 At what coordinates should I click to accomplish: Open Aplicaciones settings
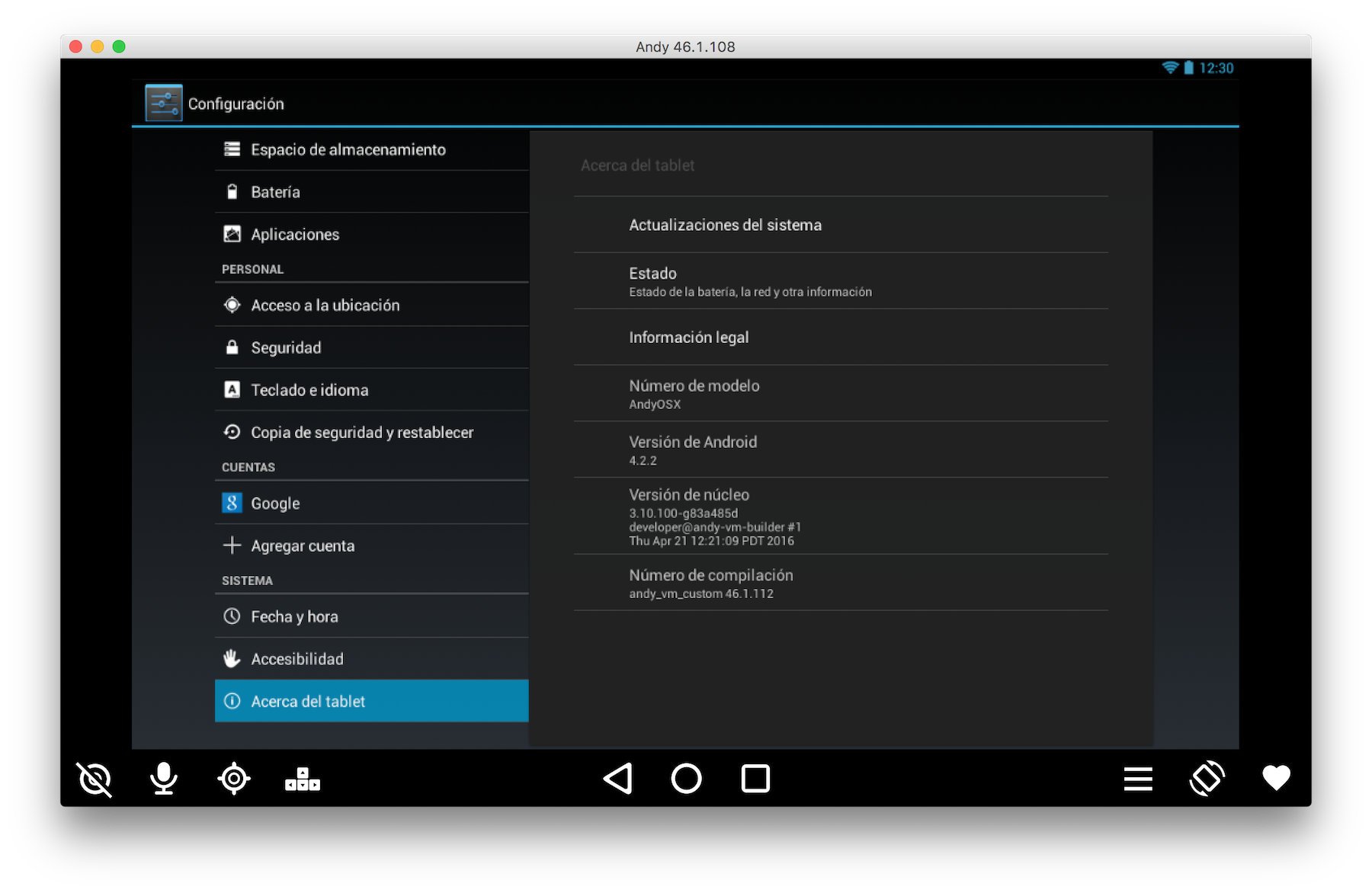click(372, 234)
